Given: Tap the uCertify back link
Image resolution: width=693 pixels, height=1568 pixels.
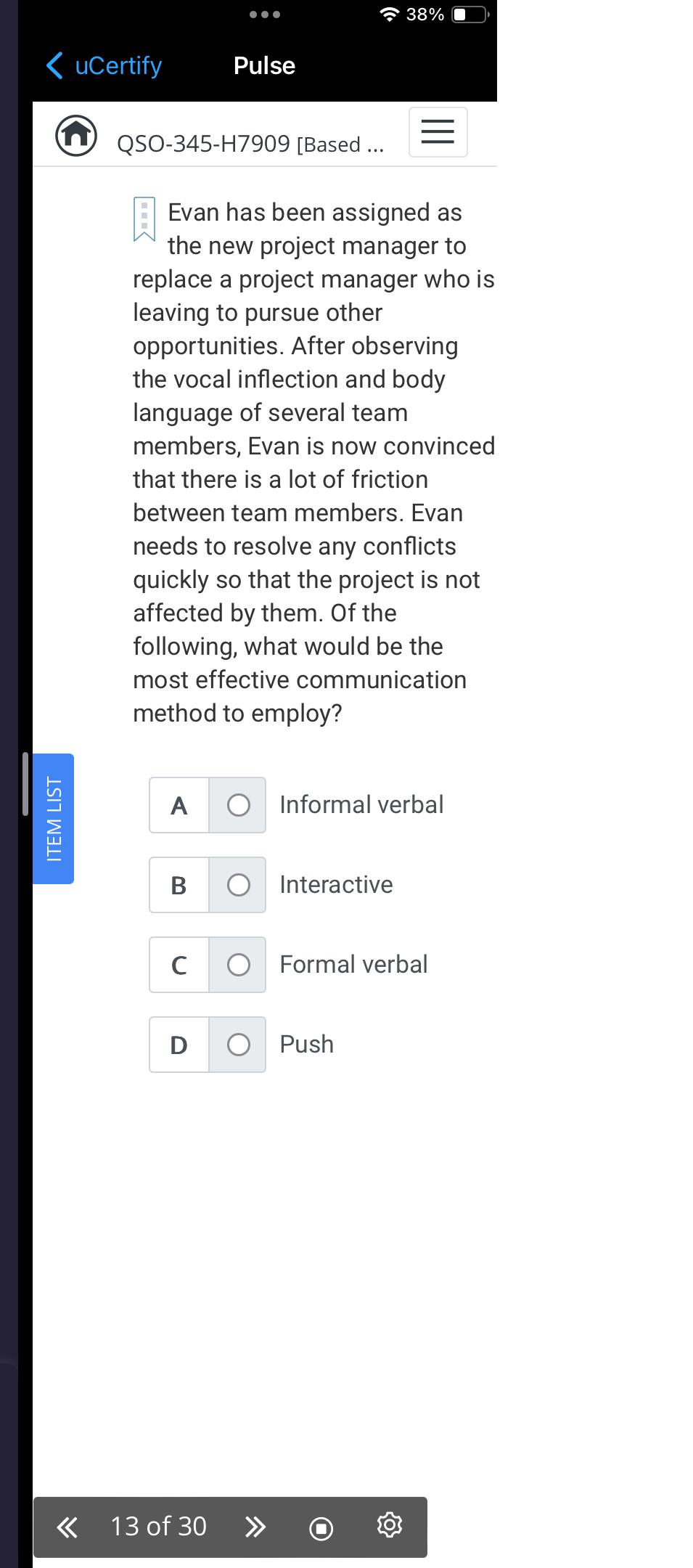Looking at the screenshot, I should pos(116,65).
